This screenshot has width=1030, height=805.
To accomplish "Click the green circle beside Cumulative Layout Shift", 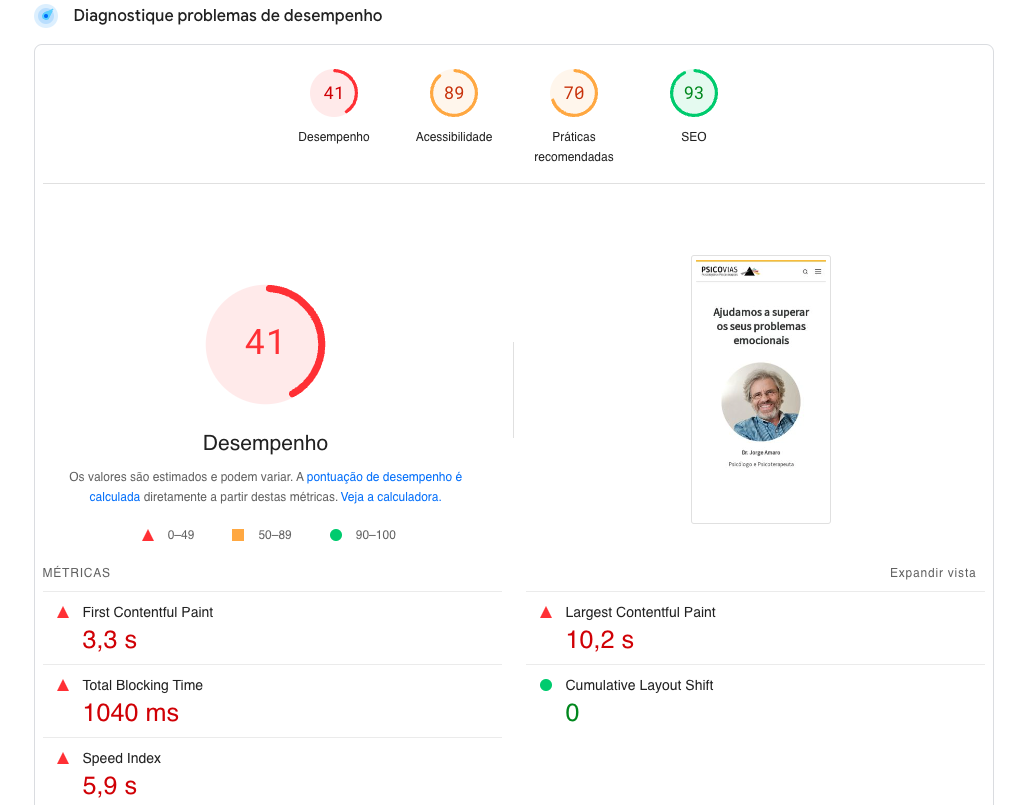I will pyautogui.click(x=546, y=685).
